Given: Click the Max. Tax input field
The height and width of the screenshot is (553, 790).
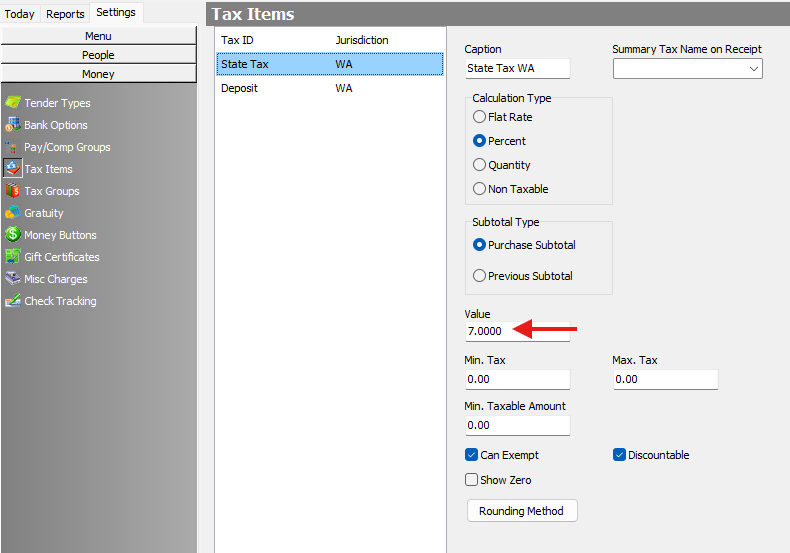Looking at the screenshot, I should click(666, 379).
